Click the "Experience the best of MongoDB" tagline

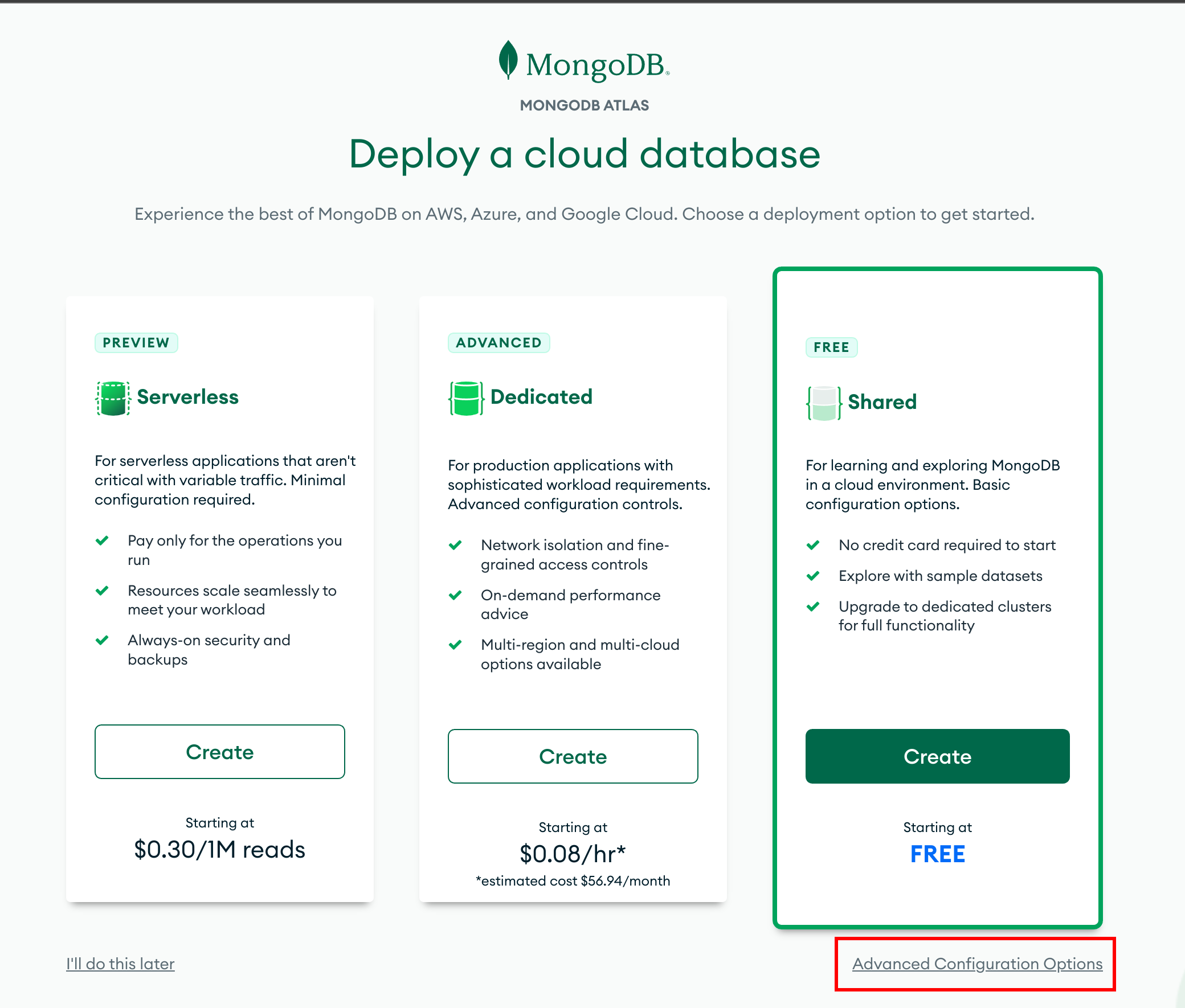pos(584,214)
